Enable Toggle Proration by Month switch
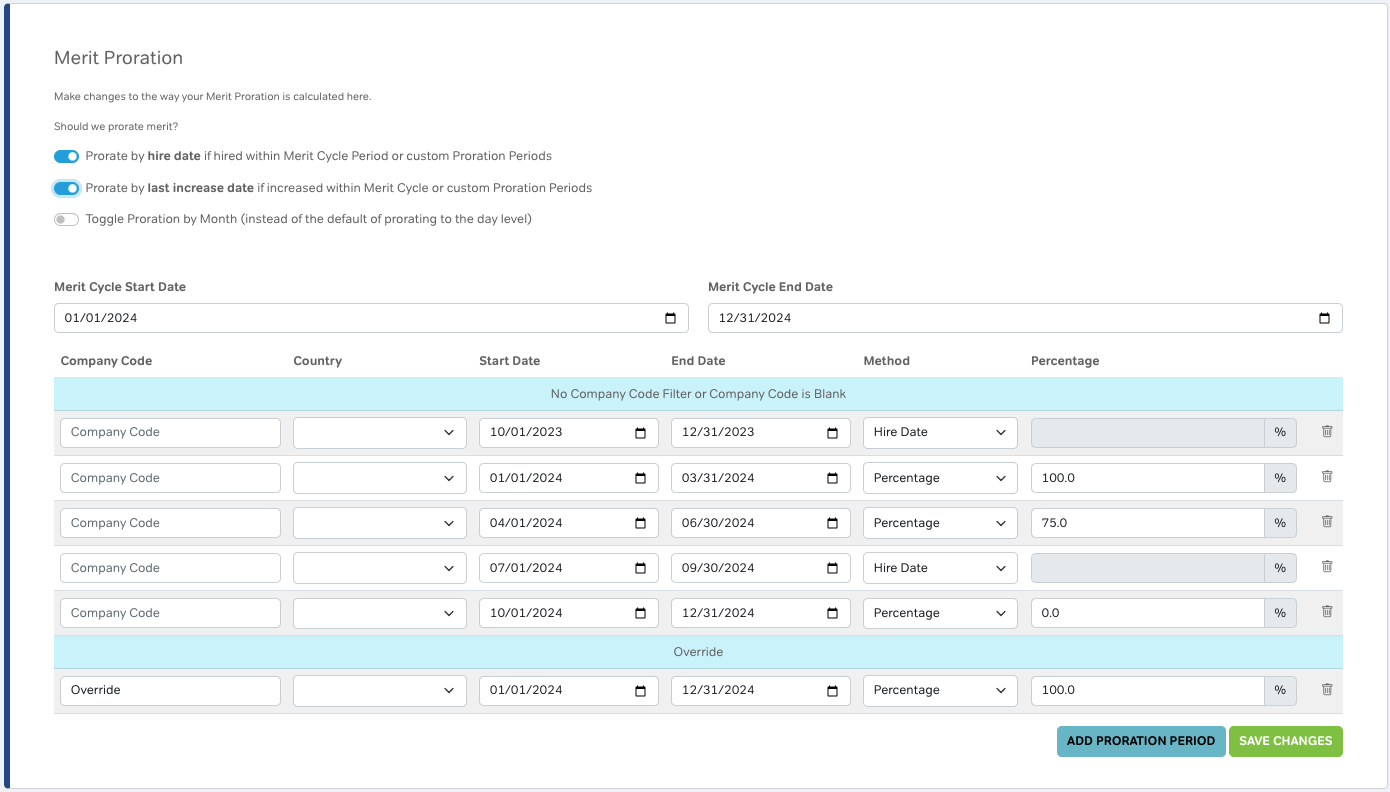This screenshot has height=792, width=1390. click(x=67, y=220)
